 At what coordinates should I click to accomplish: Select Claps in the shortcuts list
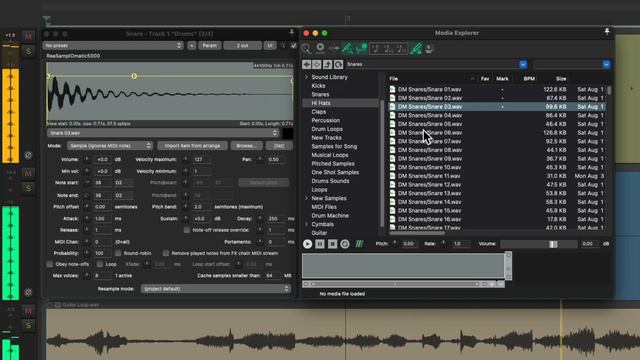[319, 111]
